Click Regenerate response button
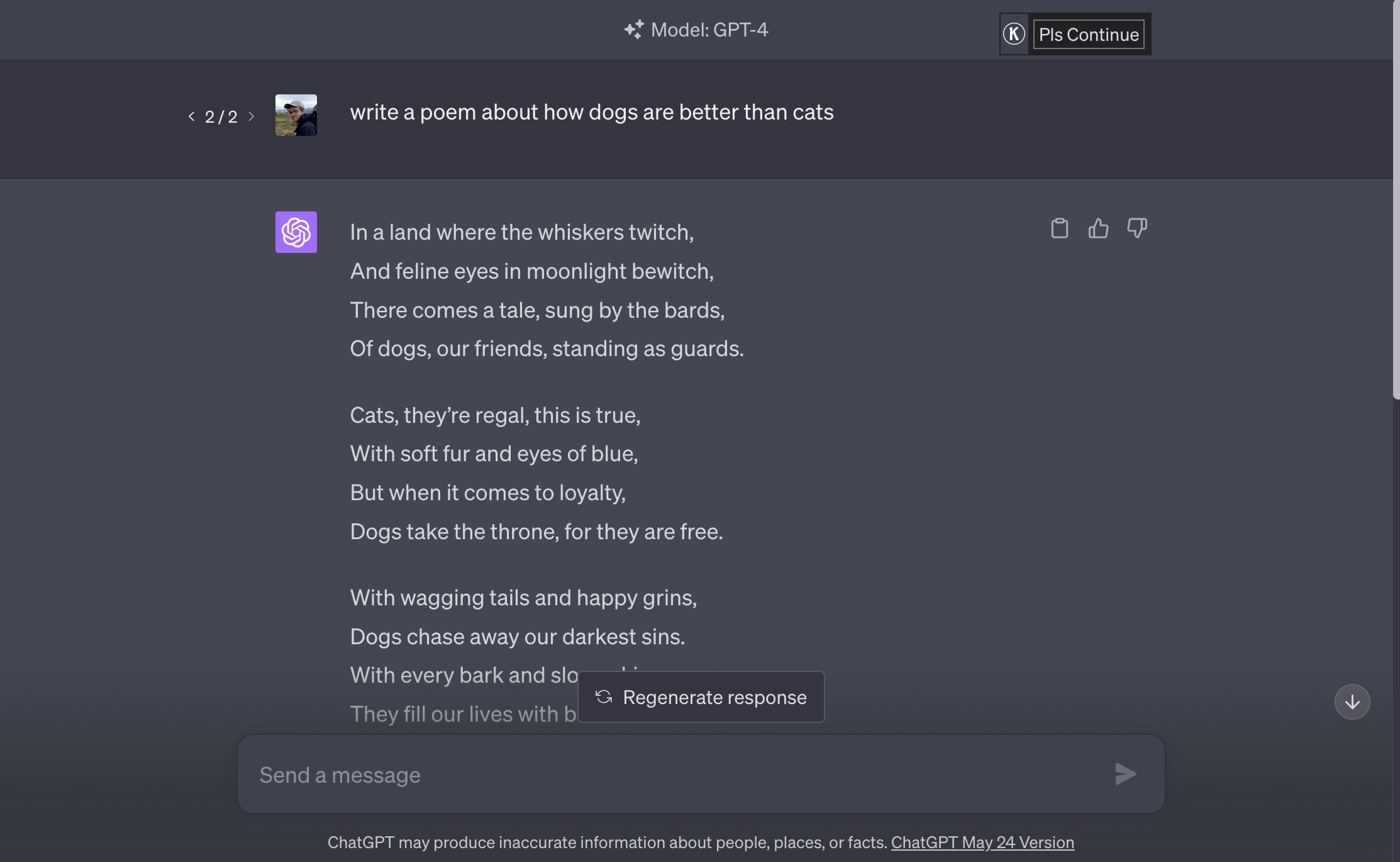The height and width of the screenshot is (862, 1400). point(701,697)
